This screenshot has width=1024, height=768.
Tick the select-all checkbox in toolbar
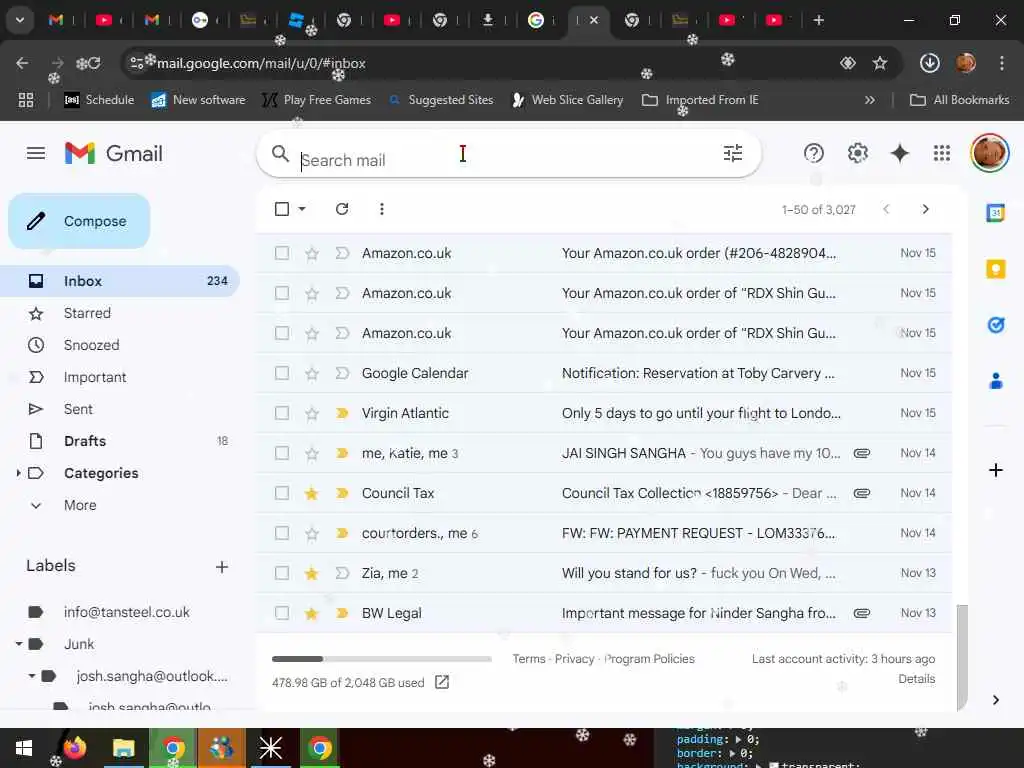tap(282, 209)
